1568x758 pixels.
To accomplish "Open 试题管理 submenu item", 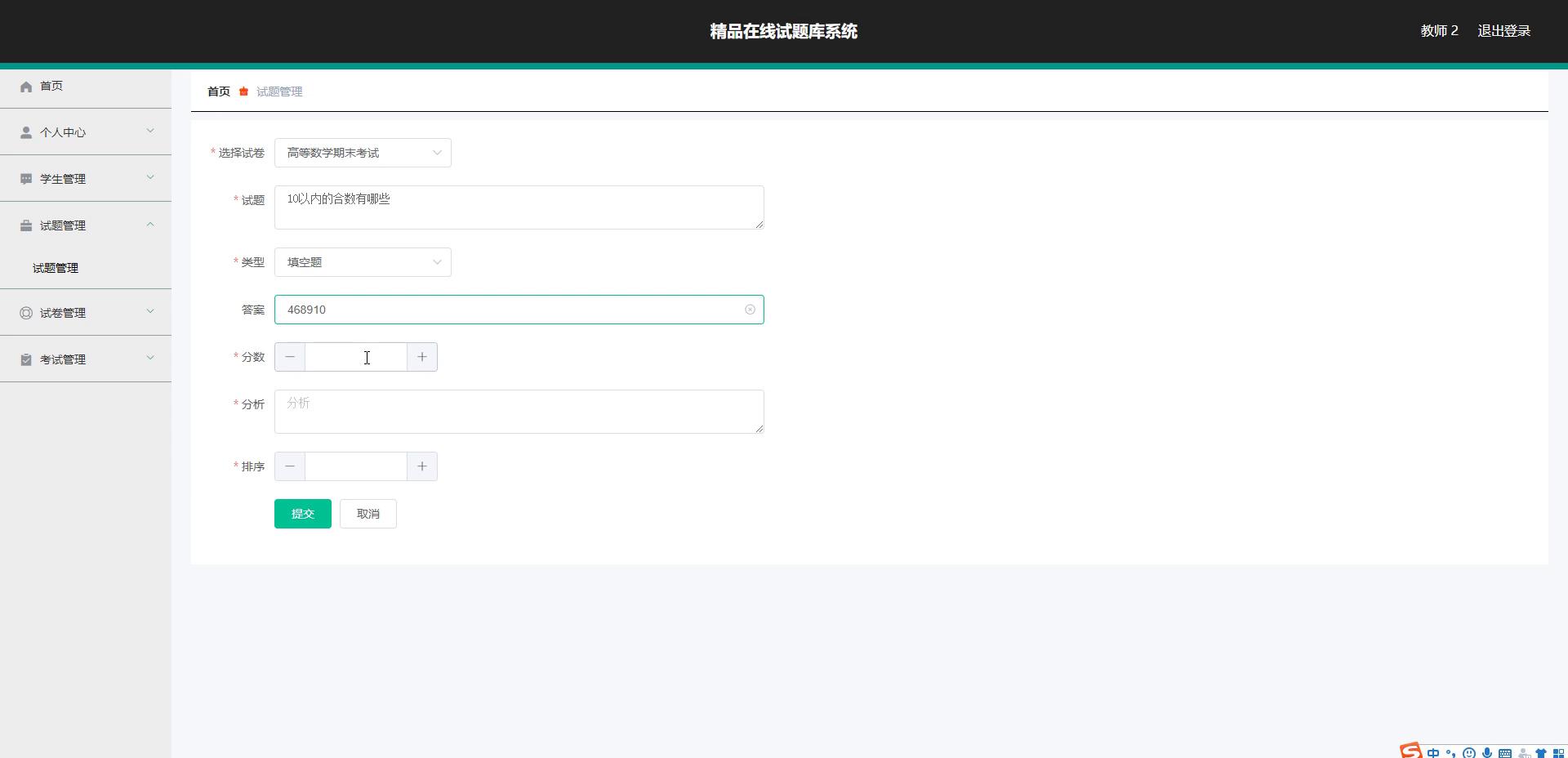I will tap(56, 268).
